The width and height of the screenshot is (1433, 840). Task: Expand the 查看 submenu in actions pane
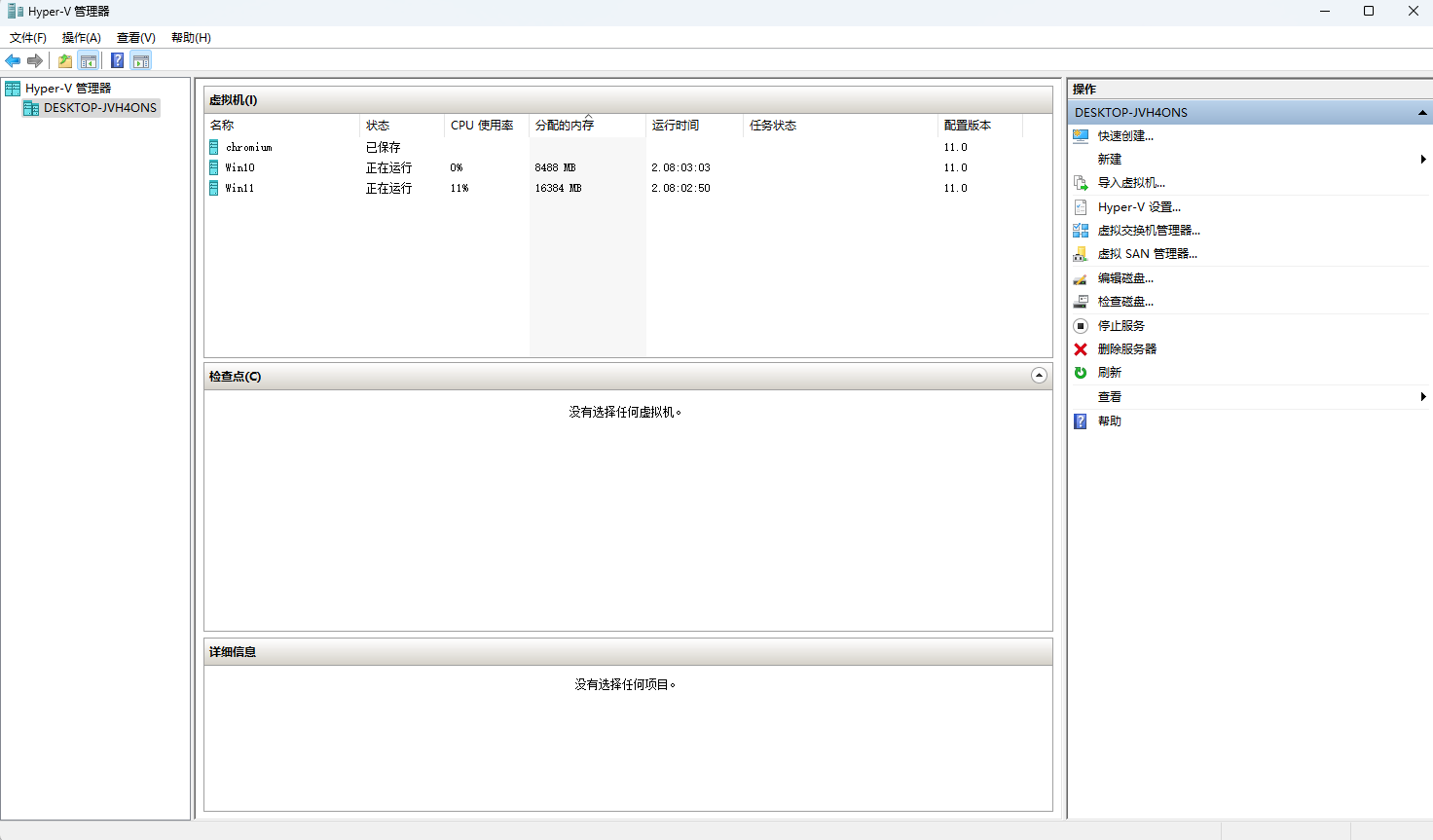pyautogui.click(x=1423, y=396)
